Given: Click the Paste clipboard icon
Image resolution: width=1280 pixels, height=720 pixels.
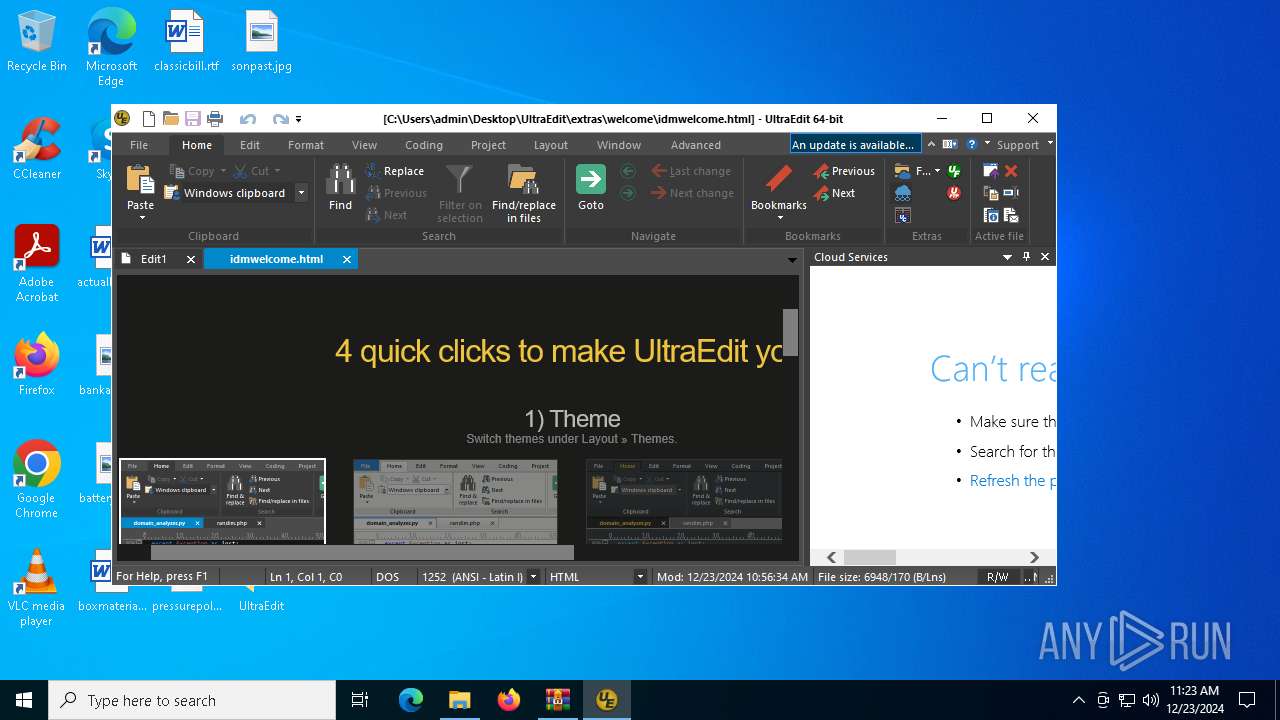Looking at the screenshot, I should pos(140,179).
